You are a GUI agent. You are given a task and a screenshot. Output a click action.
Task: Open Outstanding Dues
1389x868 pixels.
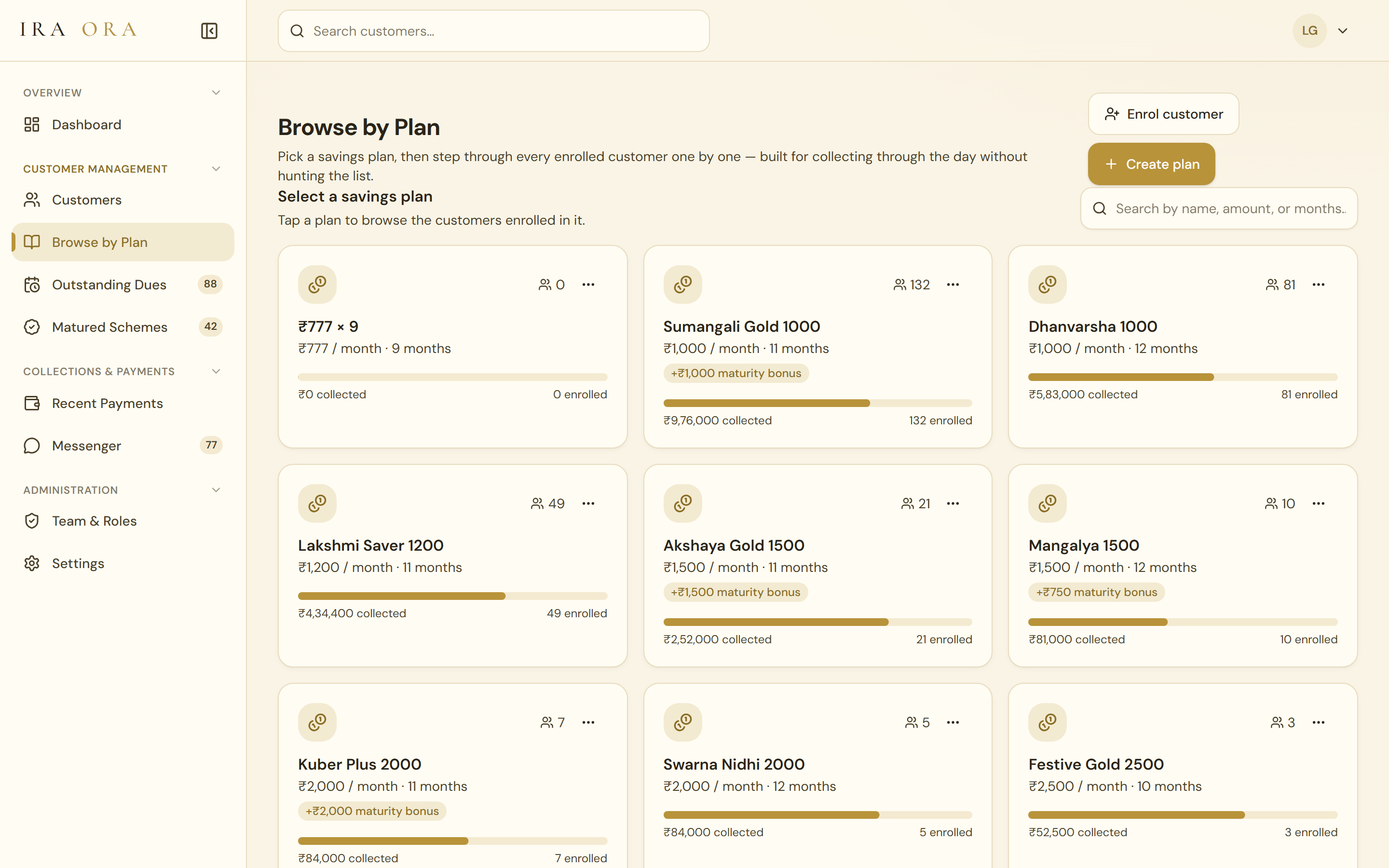(123, 285)
